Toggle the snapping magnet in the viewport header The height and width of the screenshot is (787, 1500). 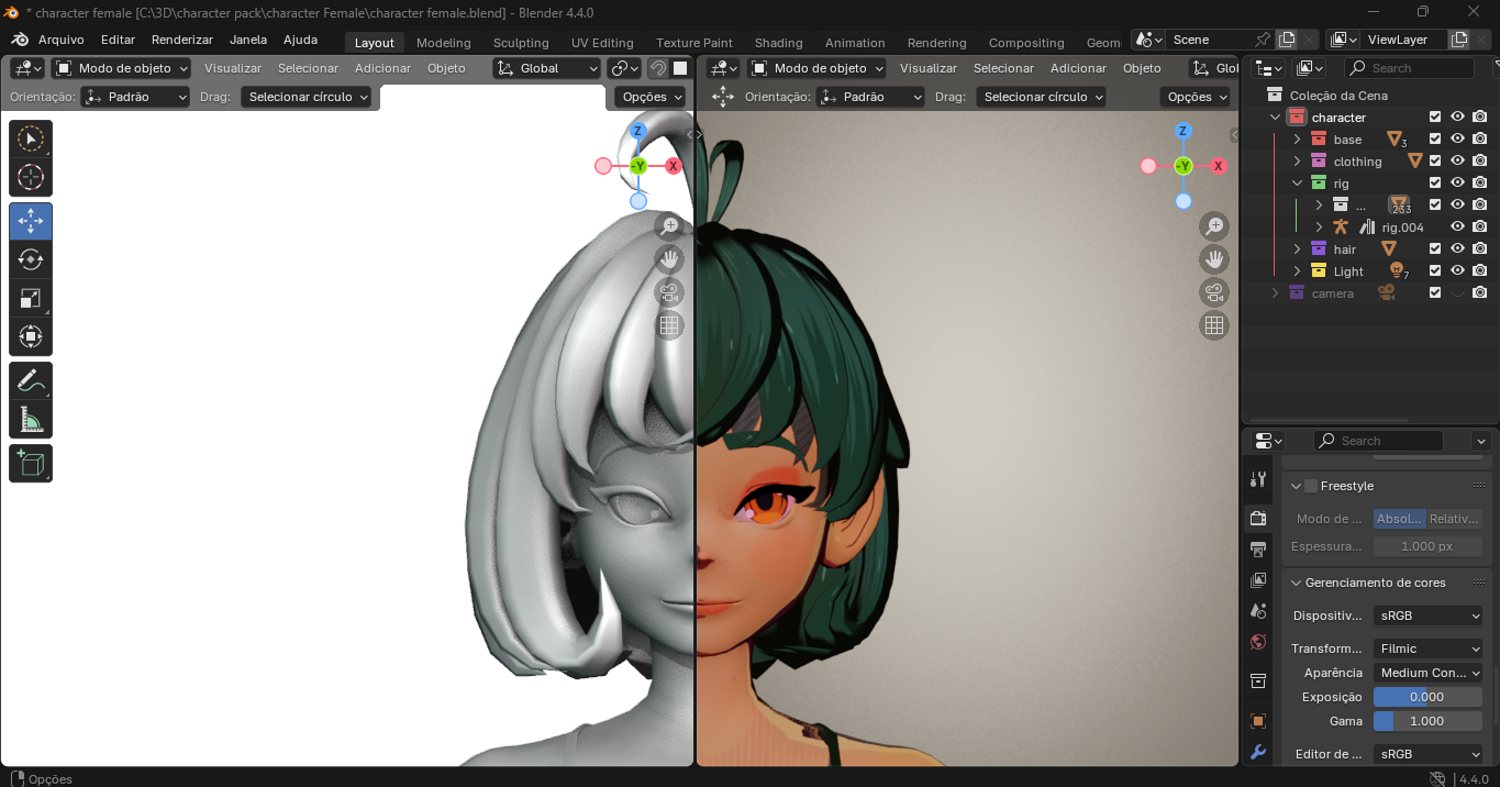[x=658, y=68]
